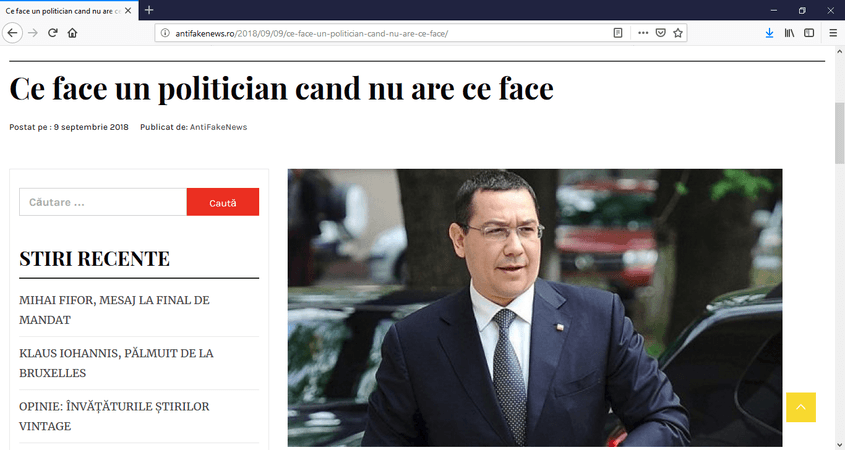845x450 pixels.
Task: Focus the Căutare search input field
Action: [103, 202]
